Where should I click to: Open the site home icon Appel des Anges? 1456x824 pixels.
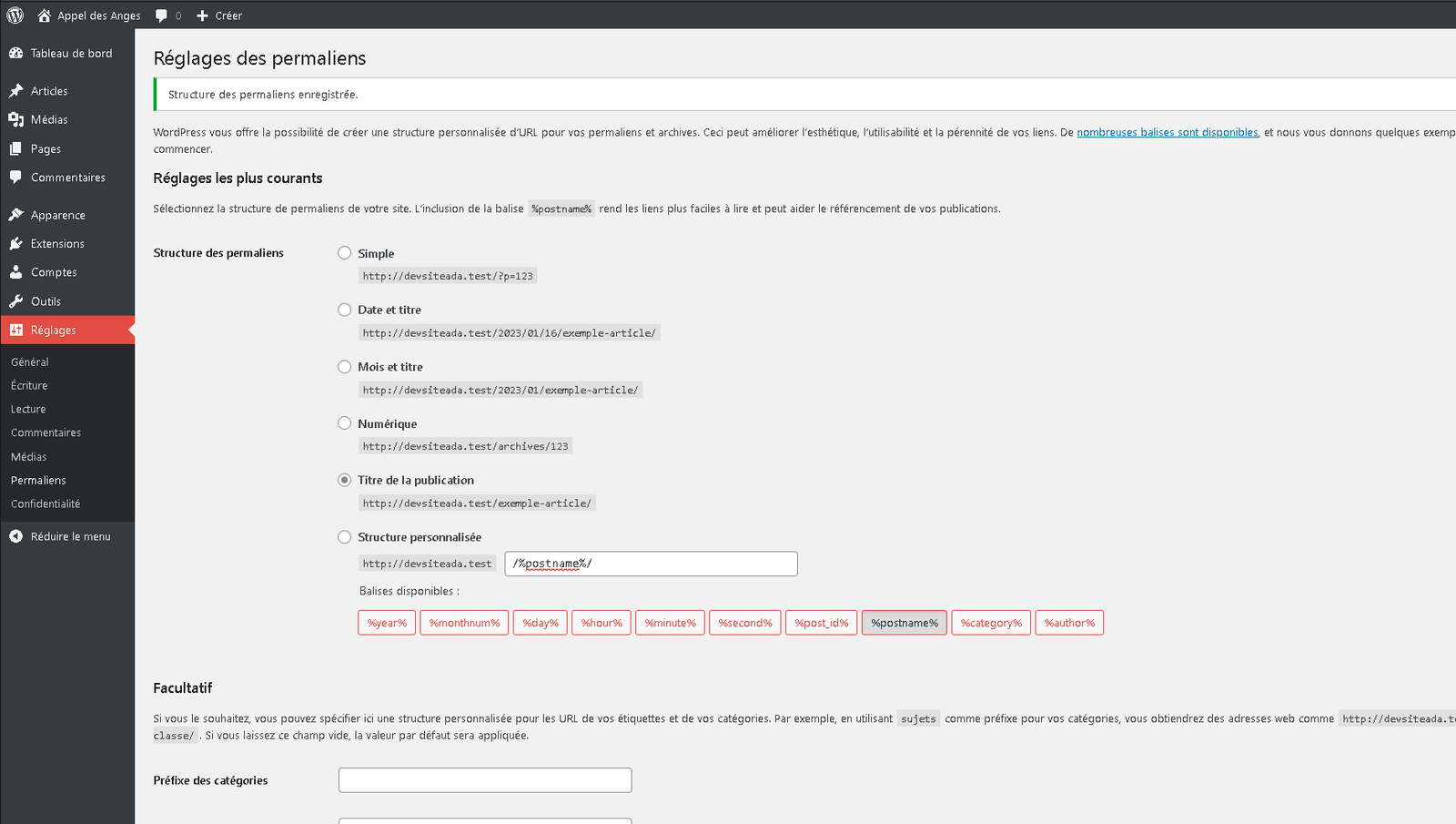tap(45, 15)
